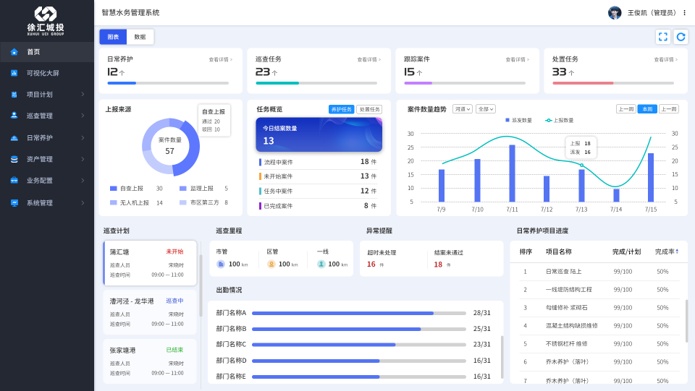The height and width of the screenshot is (391, 695).
Task: Click the 项目计划 sidebar icon
Action: point(14,94)
